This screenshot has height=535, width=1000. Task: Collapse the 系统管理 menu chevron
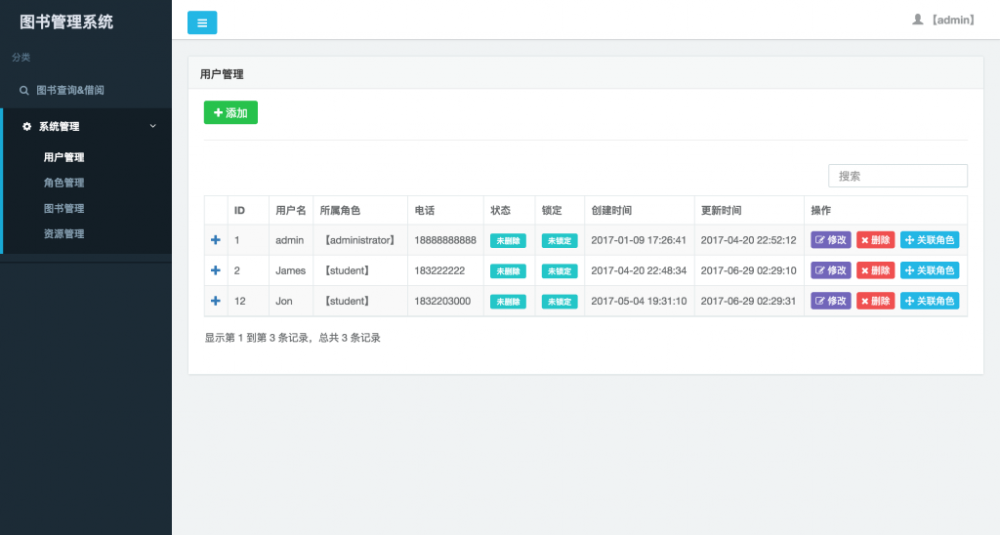(153, 126)
